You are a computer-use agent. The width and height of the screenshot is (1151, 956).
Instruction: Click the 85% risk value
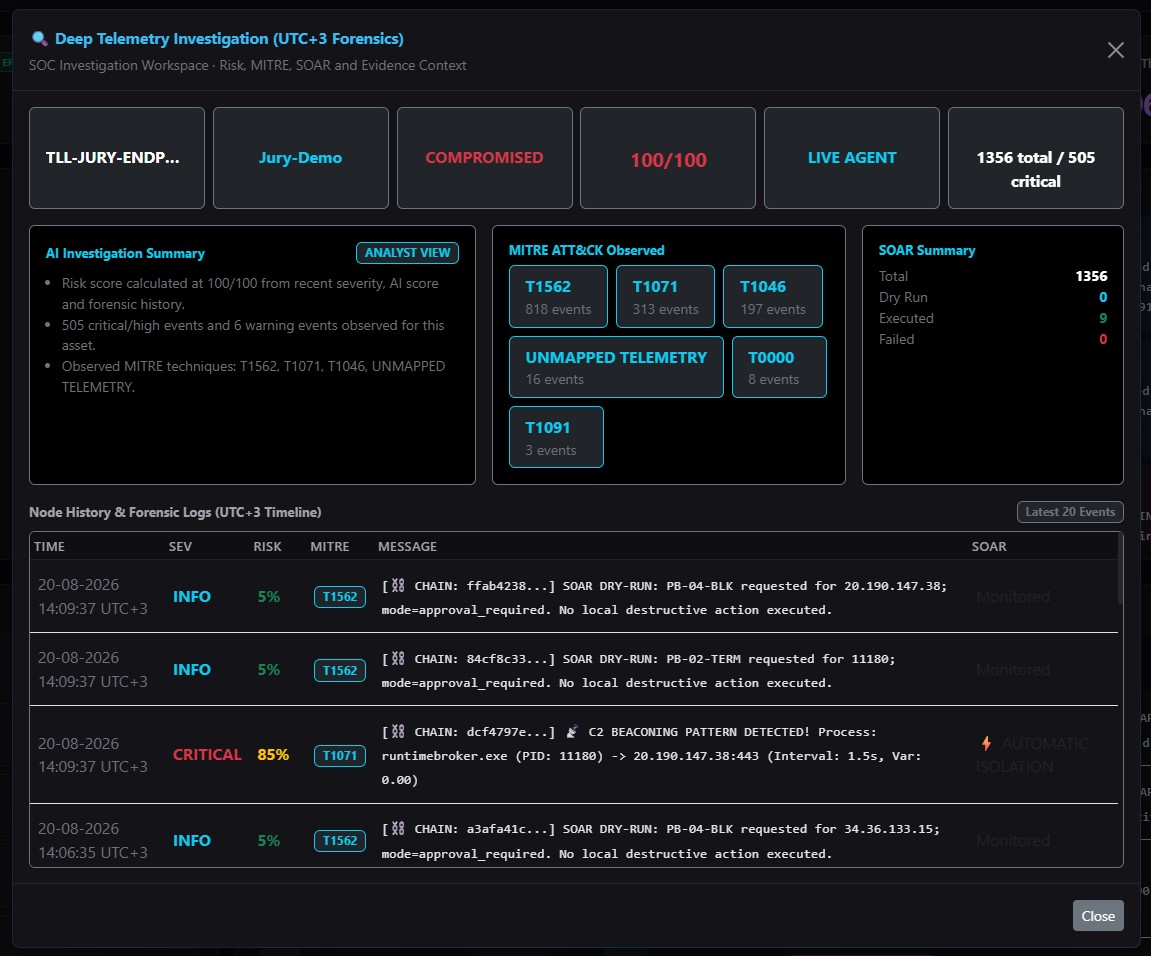(273, 755)
